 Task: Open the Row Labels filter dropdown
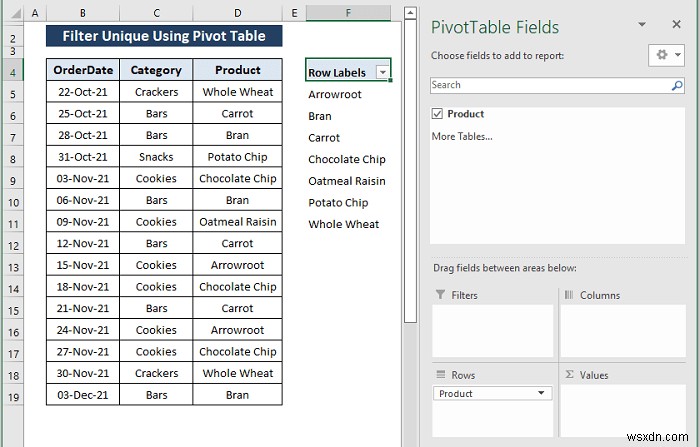(x=383, y=72)
